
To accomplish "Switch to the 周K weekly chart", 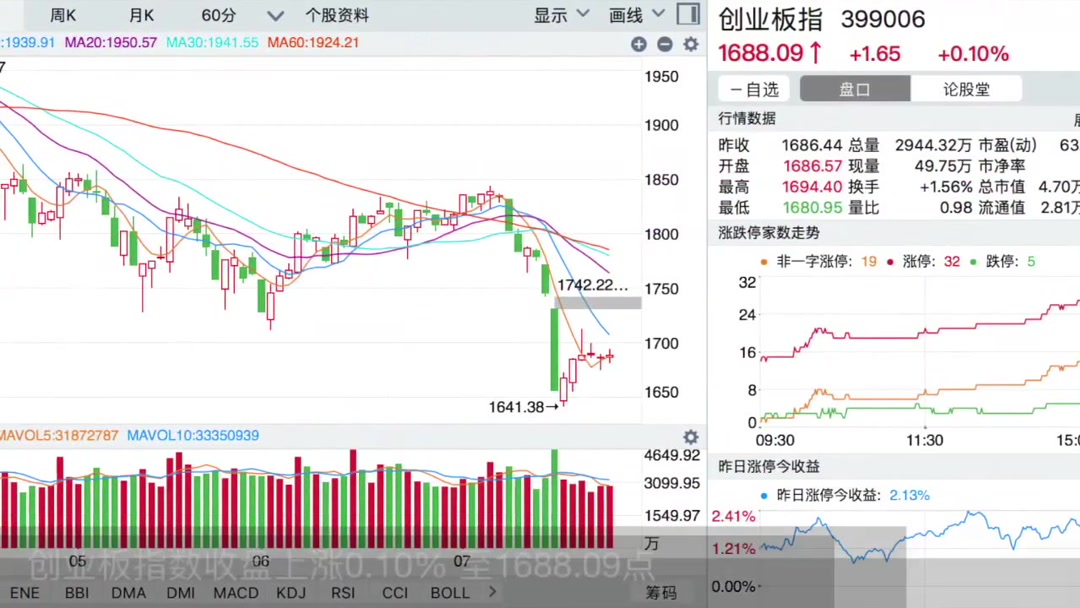I will [63, 15].
